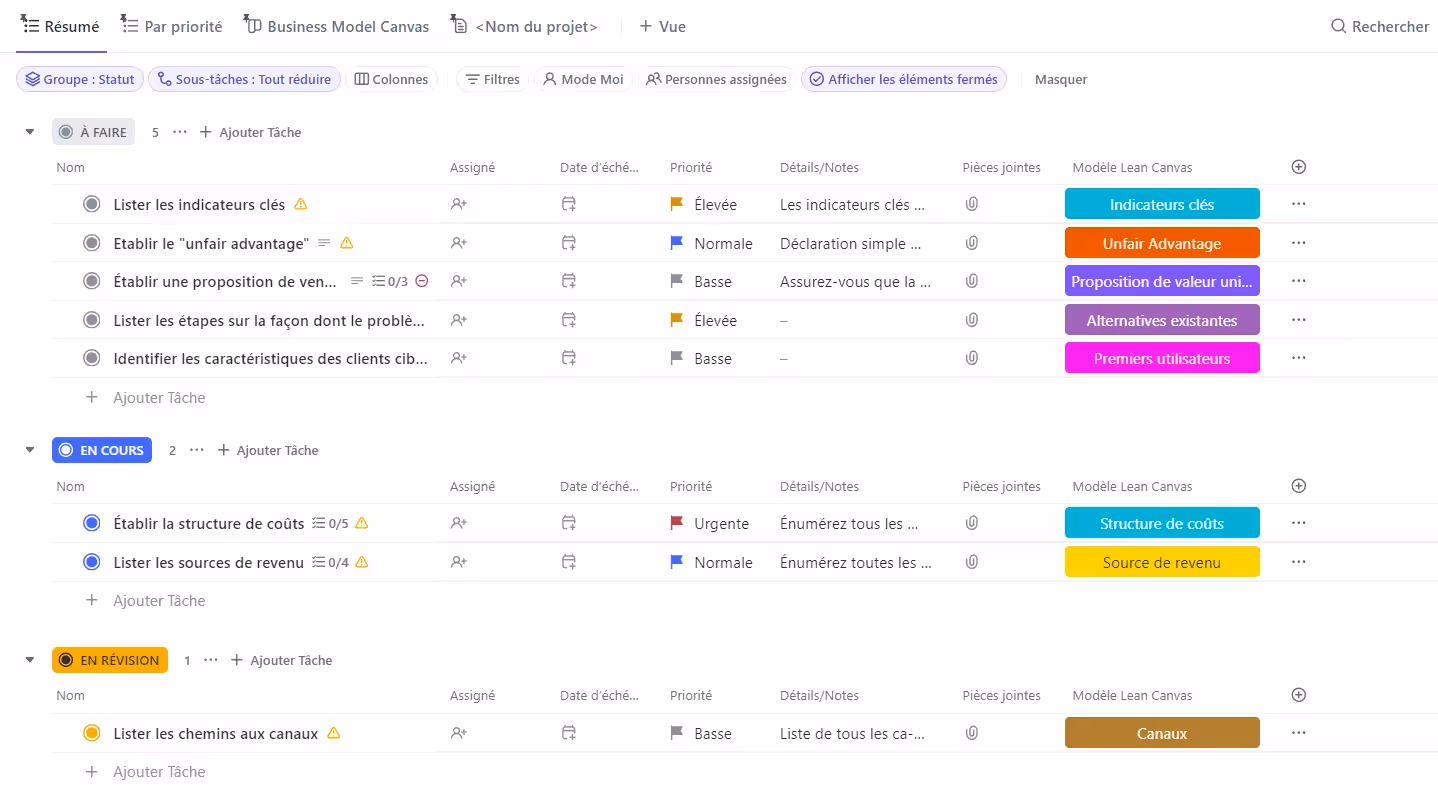Click Ajouter Tâche next to EN RÉVISION

281,660
